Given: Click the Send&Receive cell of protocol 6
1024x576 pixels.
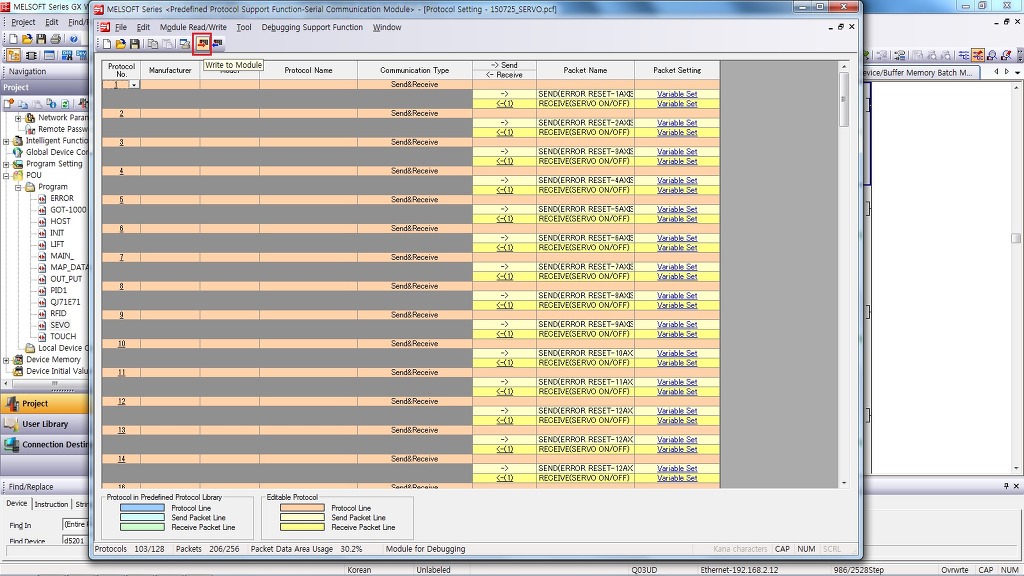Looking at the screenshot, I should click(x=415, y=229).
